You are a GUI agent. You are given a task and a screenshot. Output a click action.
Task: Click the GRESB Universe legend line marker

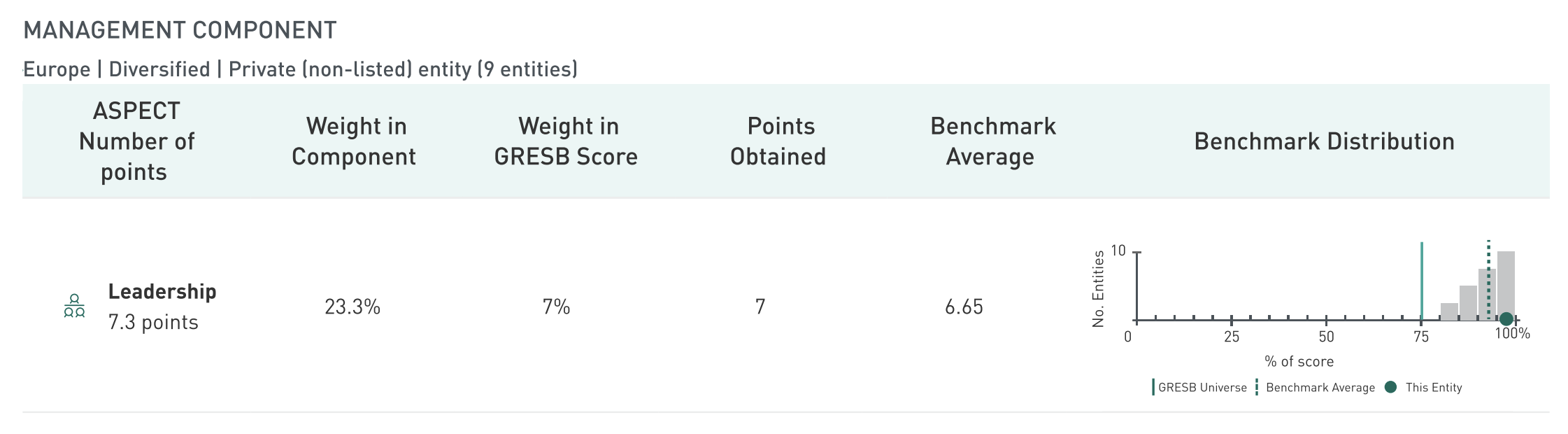point(1153,387)
